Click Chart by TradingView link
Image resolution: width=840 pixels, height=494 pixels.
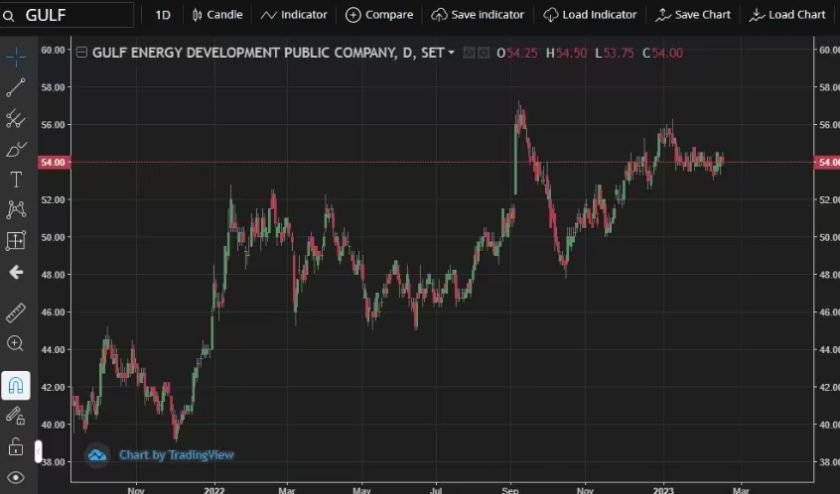click(x=176, y=455)
